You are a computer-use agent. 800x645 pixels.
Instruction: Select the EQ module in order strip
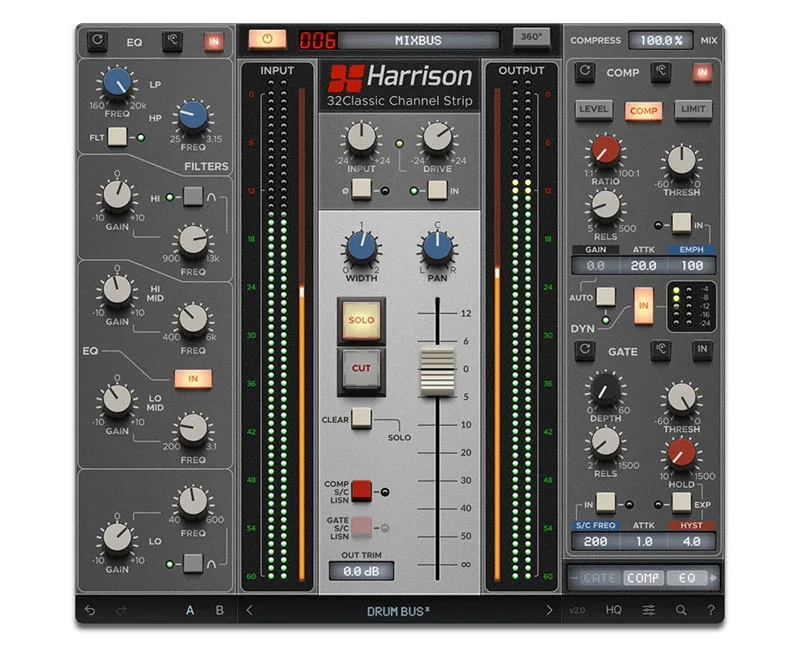(x=687, y=578)
